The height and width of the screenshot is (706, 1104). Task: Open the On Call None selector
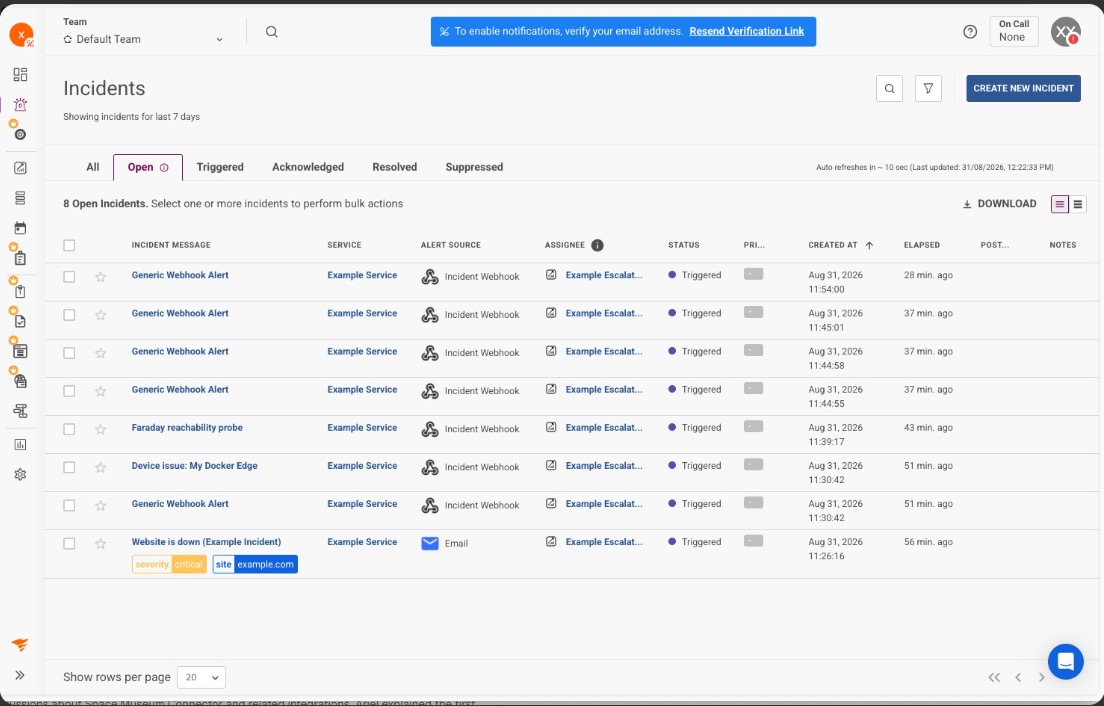1014,32
